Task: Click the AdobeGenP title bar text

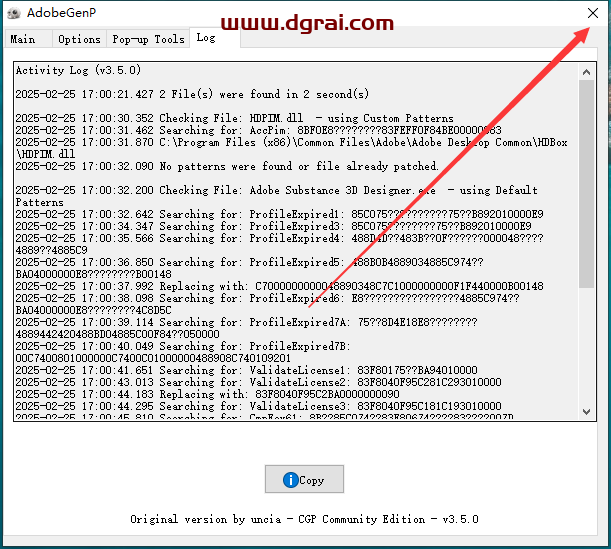Action: [x=62, y=13]
